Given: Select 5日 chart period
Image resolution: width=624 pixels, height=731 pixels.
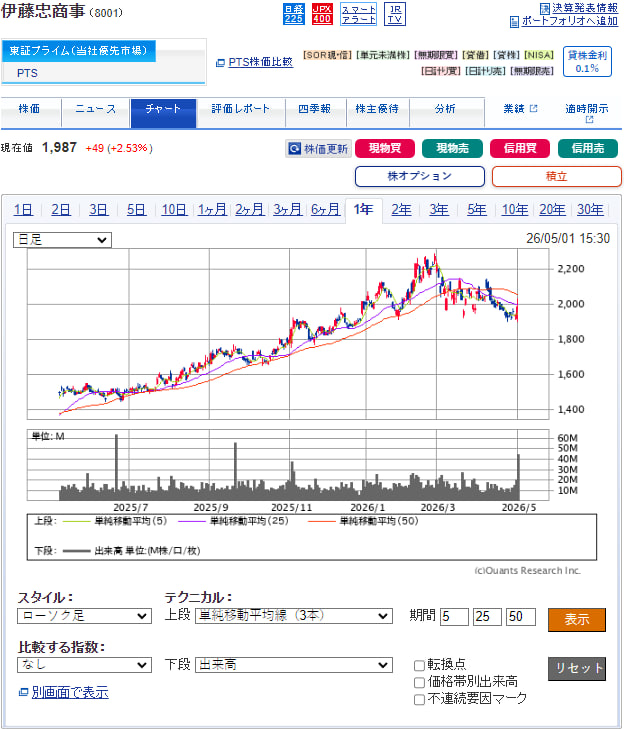Looking at the screenshot, I should point(136,210).
